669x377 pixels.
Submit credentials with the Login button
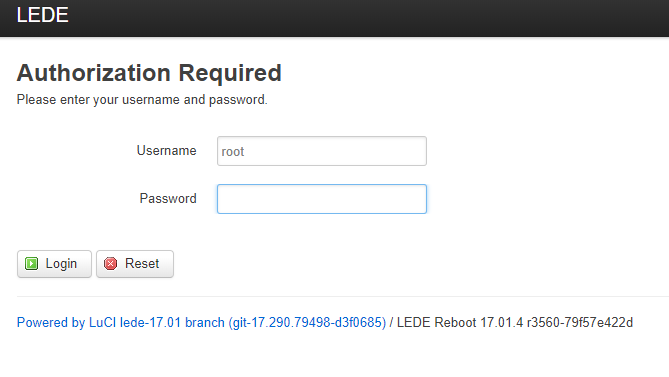54,264
